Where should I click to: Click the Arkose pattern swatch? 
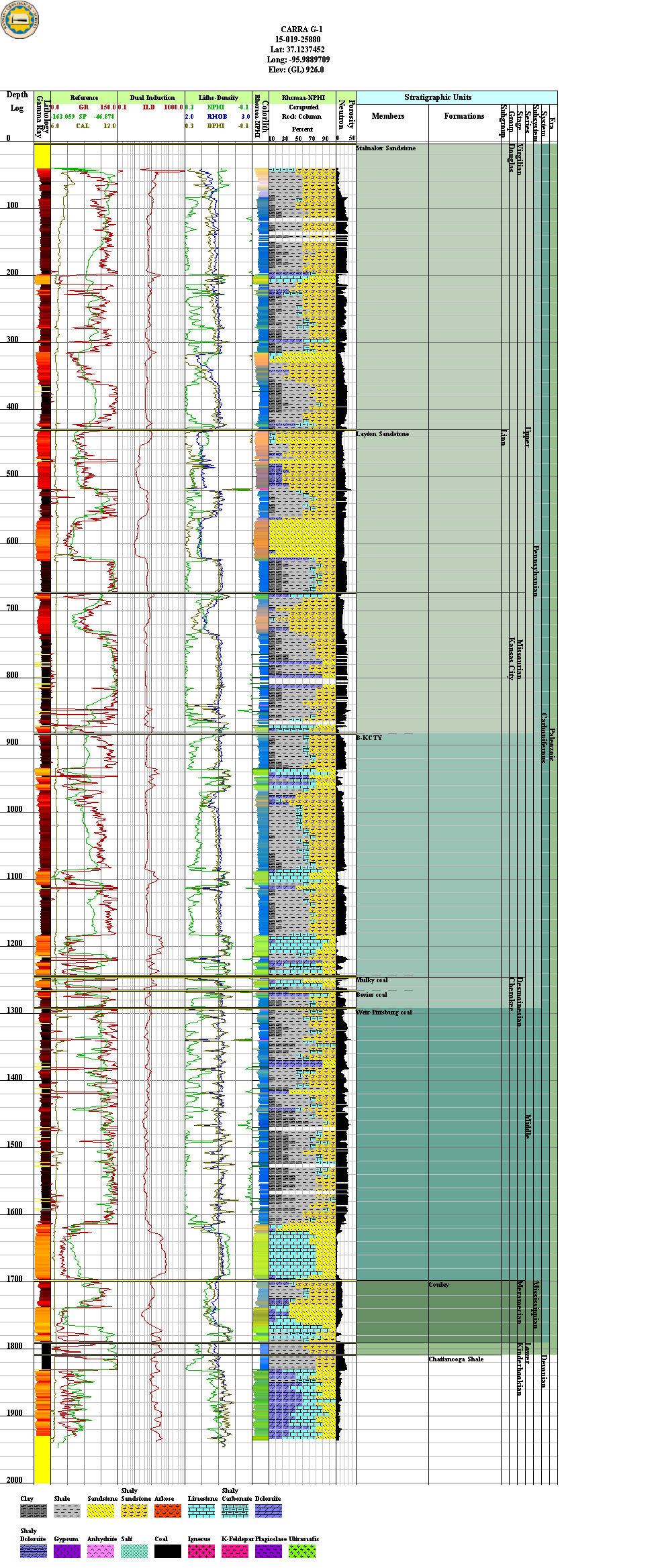point(168,1510)
